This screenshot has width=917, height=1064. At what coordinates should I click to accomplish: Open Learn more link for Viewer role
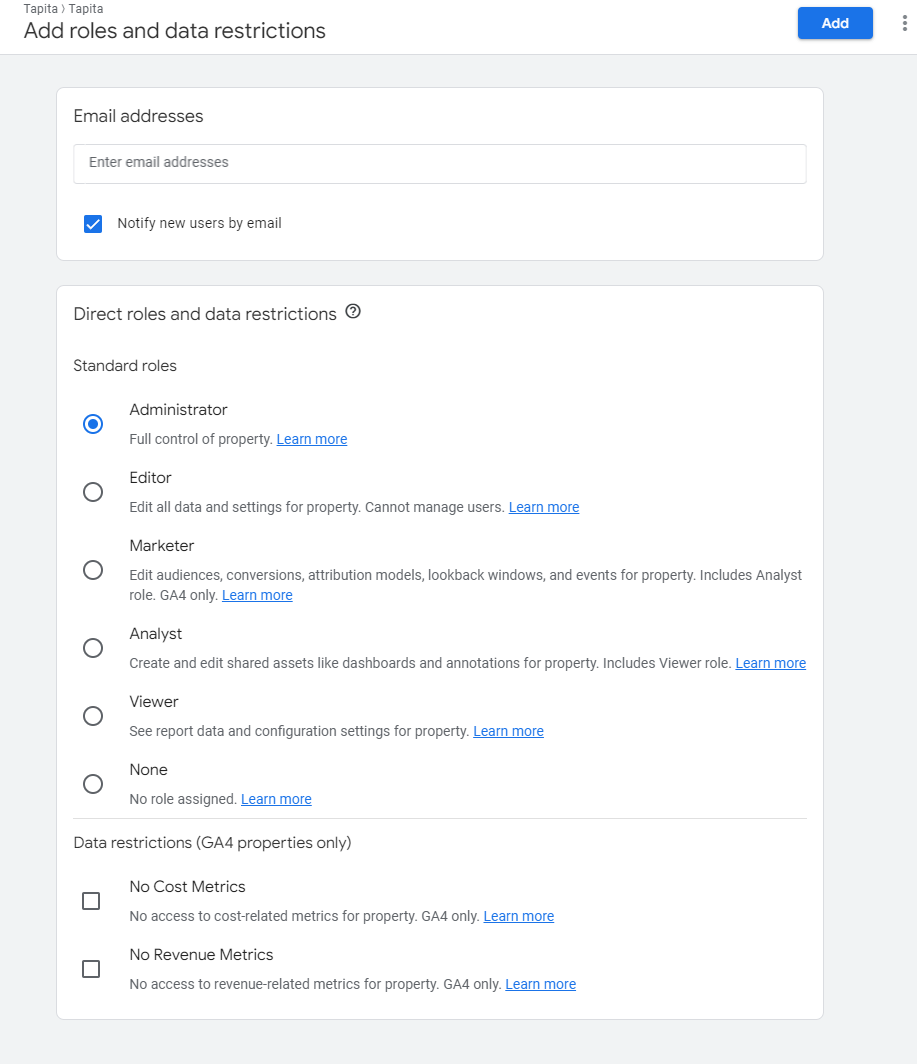tap(508, 731)
